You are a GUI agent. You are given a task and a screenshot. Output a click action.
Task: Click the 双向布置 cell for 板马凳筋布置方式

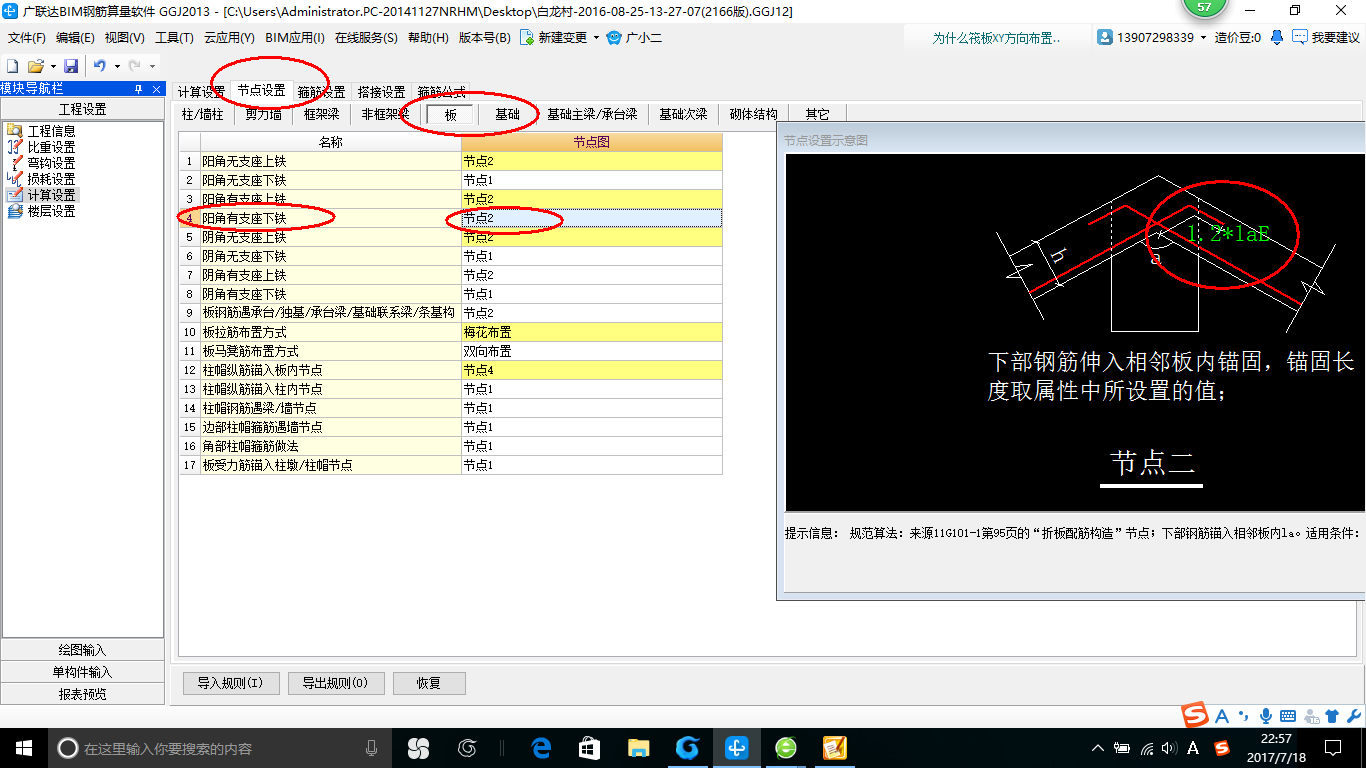(591, 351)
